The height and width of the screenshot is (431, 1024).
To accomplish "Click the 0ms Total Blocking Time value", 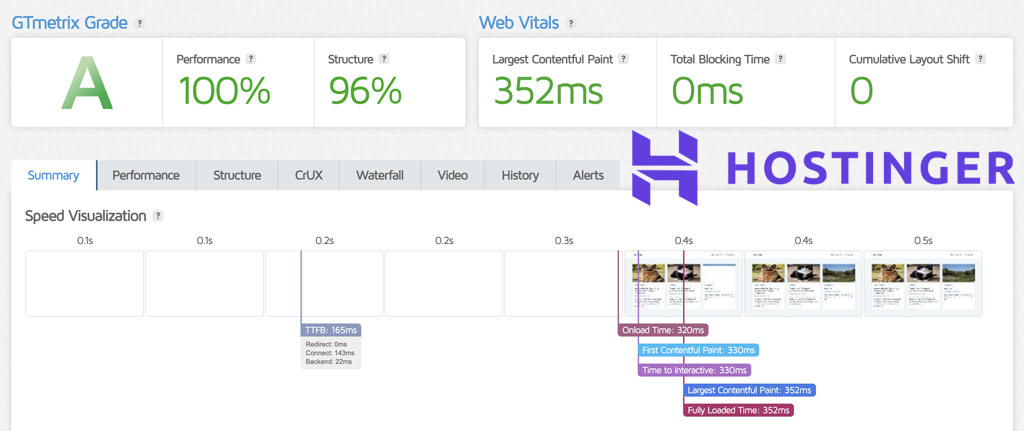I will click(x=707, y=90).
